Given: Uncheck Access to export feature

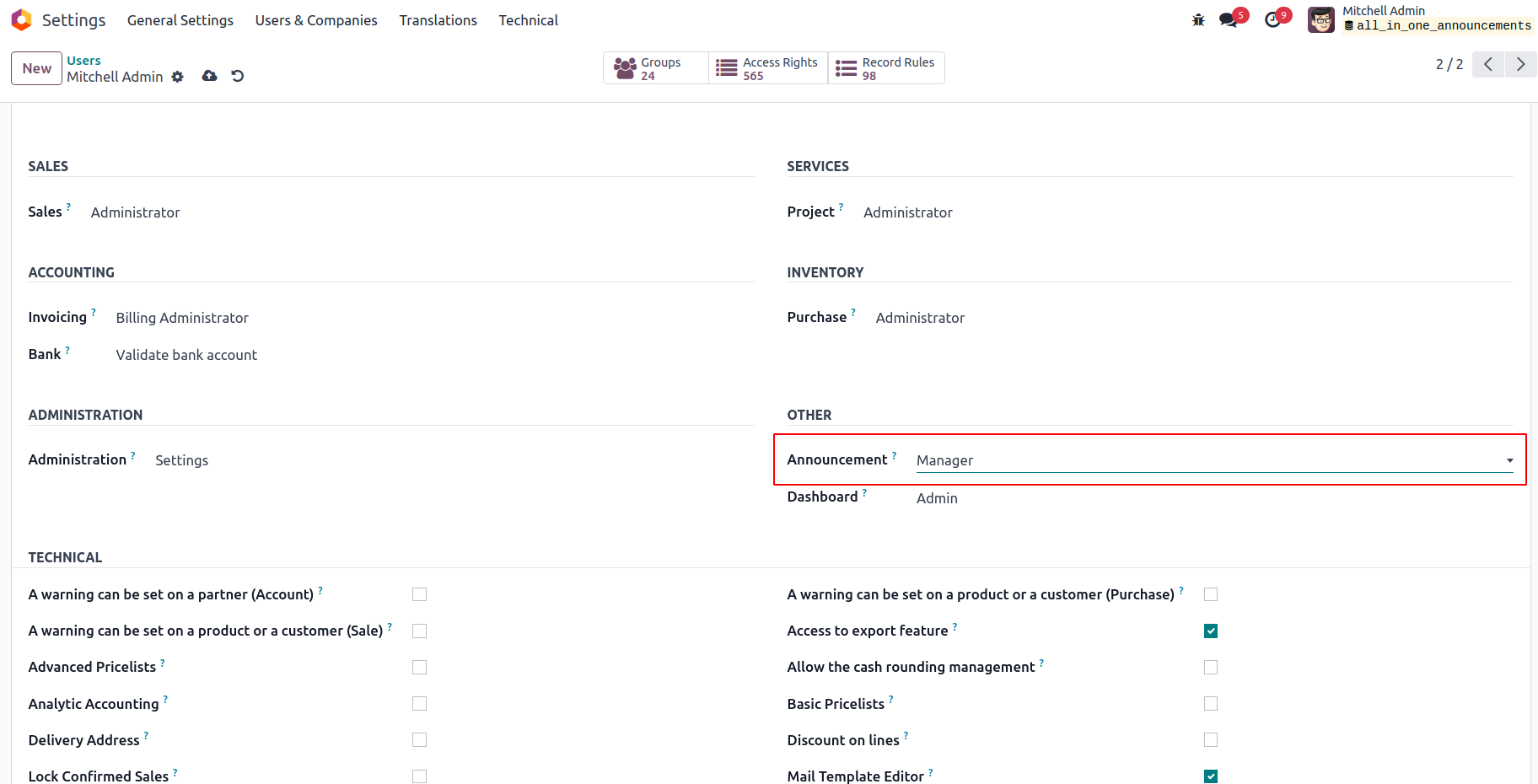Looking at the screenshot, I should click(x=1211, y=631).
